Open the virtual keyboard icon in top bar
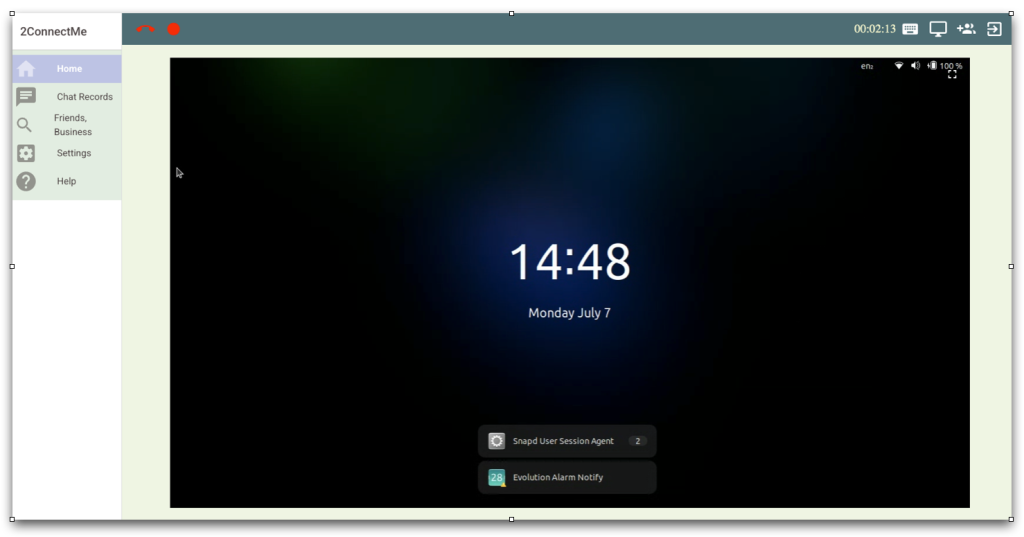1024x537 pixels. (910, 29)
